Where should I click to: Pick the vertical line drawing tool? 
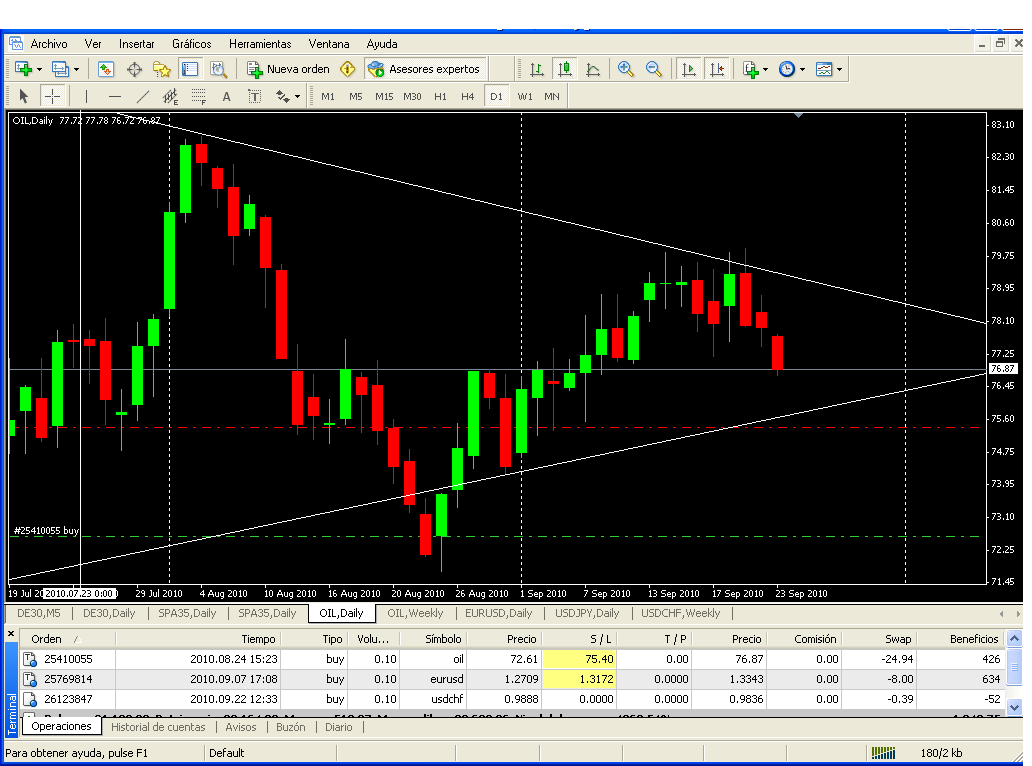coord(86,97)
